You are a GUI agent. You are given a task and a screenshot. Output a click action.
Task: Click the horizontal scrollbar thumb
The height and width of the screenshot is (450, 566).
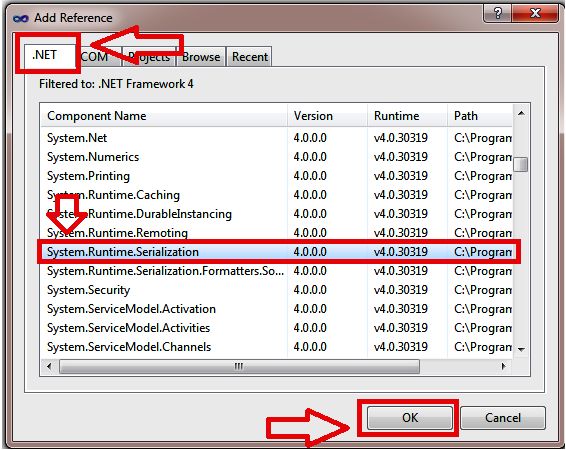click(239, 367)
